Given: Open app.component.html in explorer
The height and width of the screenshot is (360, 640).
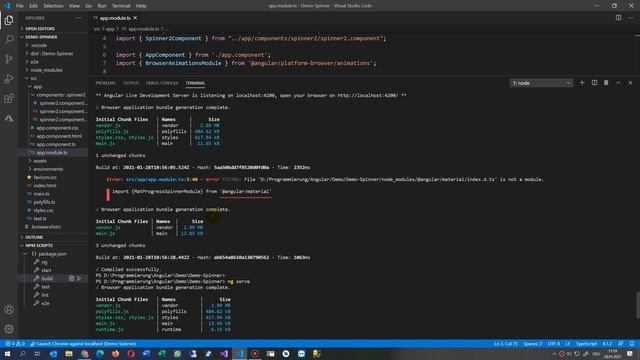Looking at the screenshot, I should coord(53,136).
